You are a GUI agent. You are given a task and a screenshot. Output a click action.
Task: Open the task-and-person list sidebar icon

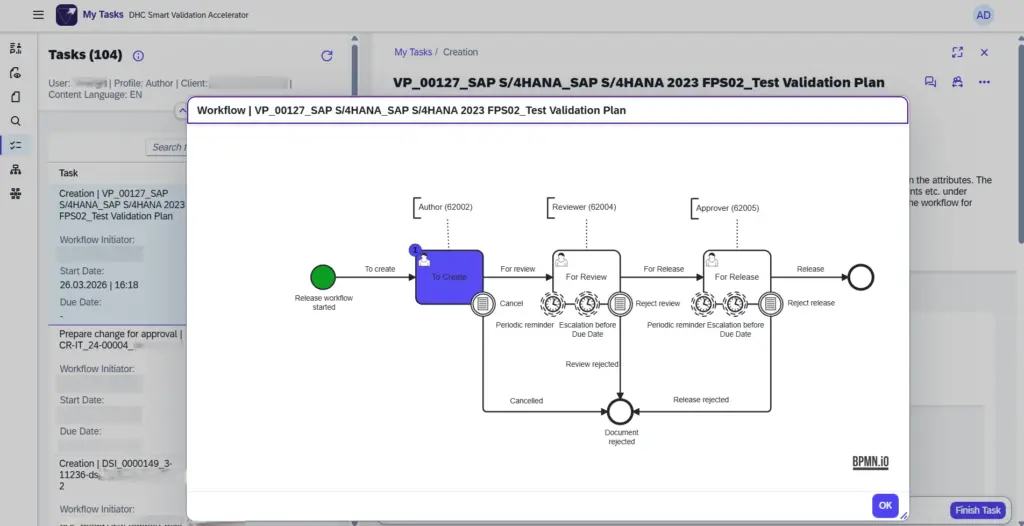click(16, 48)
